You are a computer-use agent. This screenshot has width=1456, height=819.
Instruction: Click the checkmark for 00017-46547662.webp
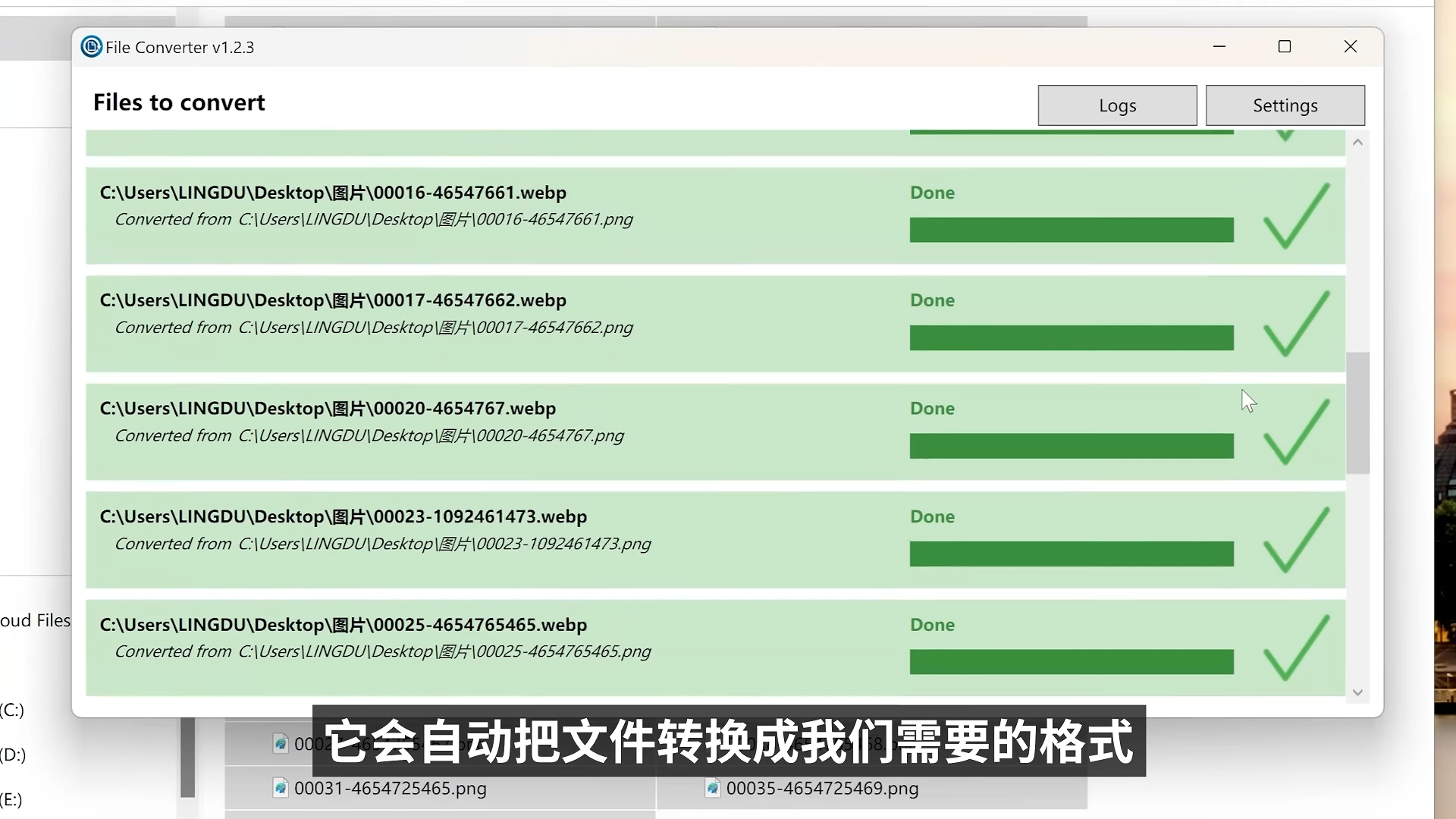point(1295,325)
